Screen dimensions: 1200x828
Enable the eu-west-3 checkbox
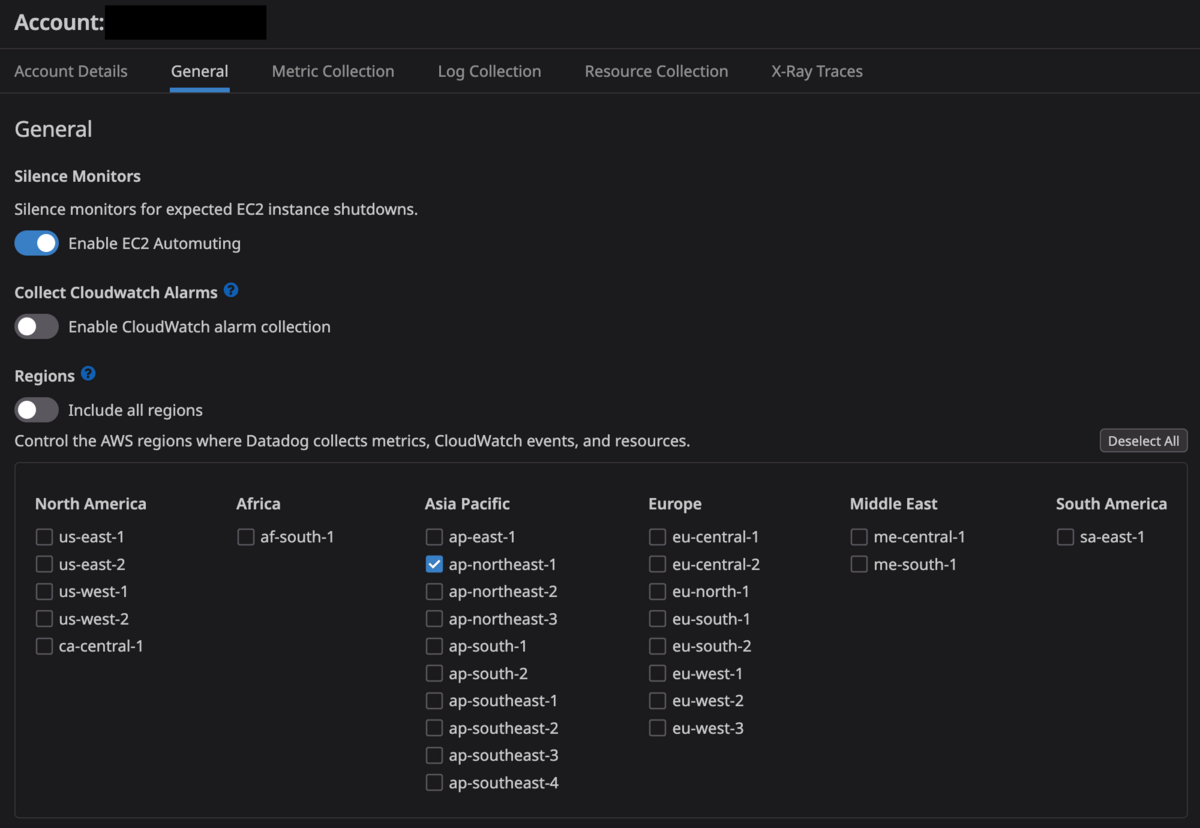tap(657, 728)
